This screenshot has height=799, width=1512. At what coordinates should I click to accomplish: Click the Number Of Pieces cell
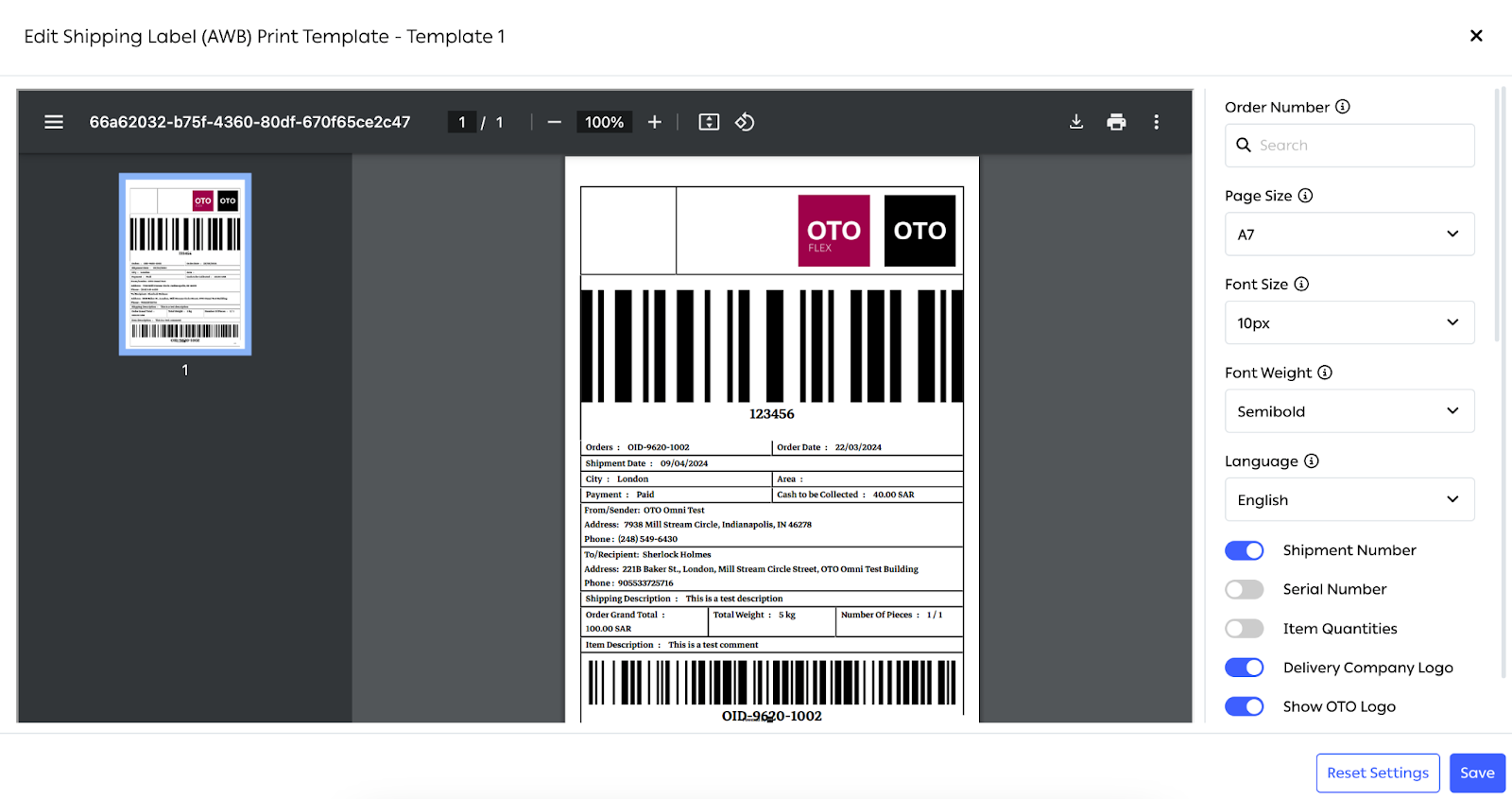[x=900, y=621]
